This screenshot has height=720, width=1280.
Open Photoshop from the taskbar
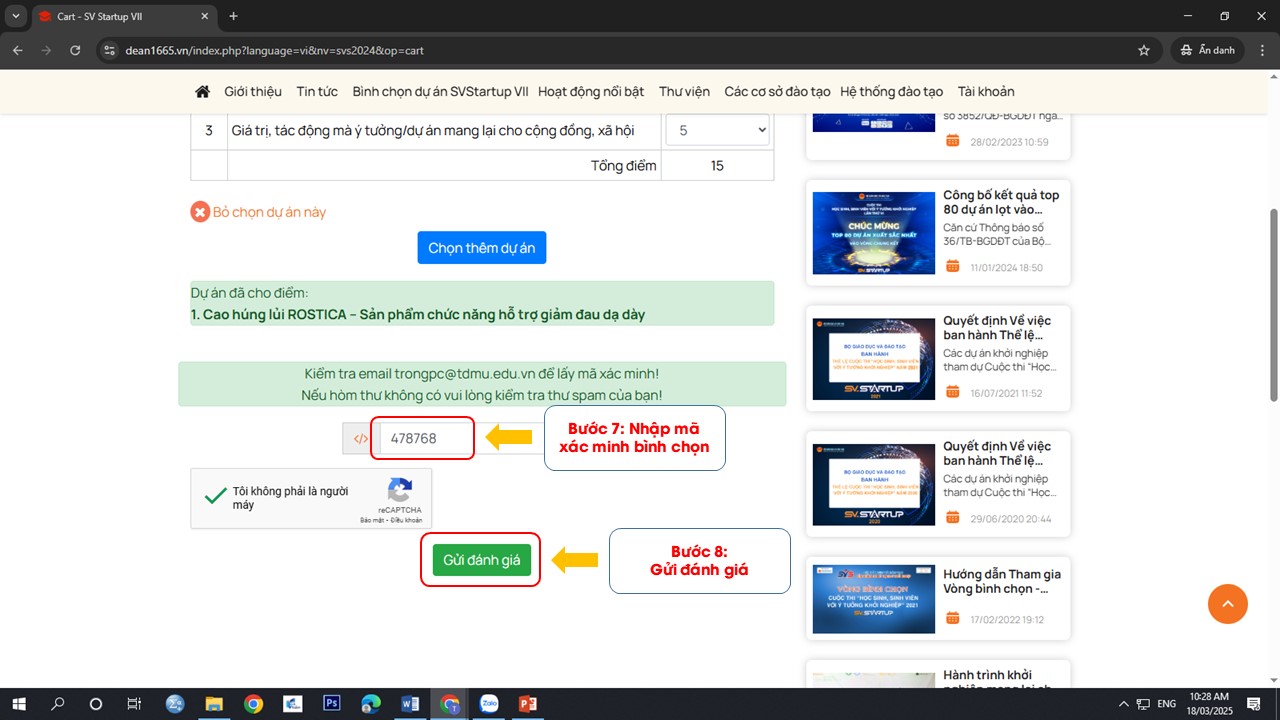pos(332,704)
